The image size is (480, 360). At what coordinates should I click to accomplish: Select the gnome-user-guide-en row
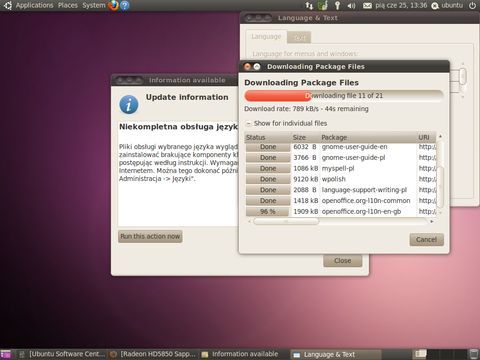pos(341,147)
